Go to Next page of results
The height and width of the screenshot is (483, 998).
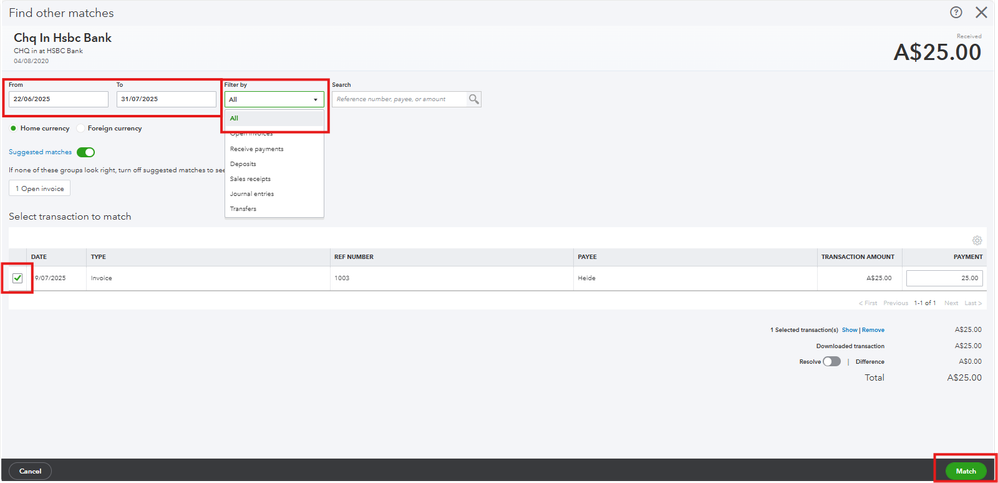pyautogui.click(x=951, y=303)
